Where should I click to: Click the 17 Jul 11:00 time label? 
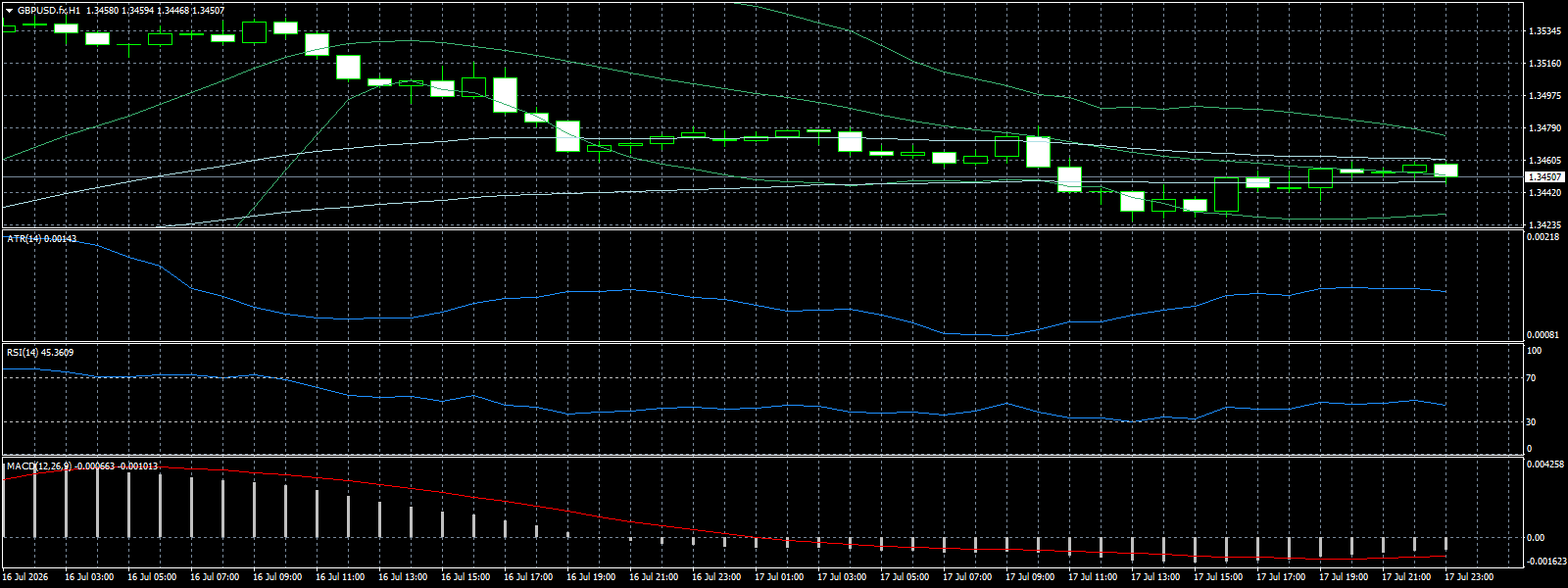(x=1093, y=577)
